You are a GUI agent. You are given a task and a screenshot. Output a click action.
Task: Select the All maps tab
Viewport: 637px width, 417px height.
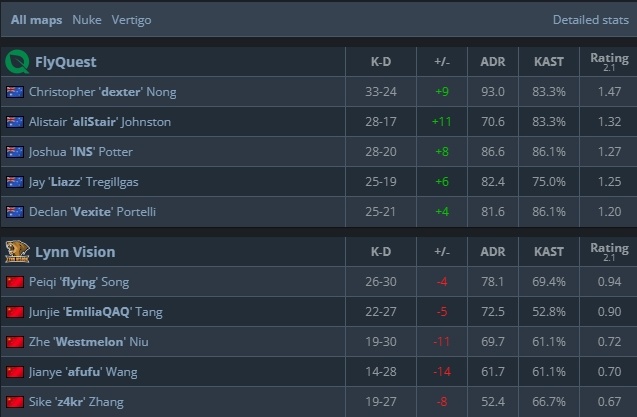37,20
